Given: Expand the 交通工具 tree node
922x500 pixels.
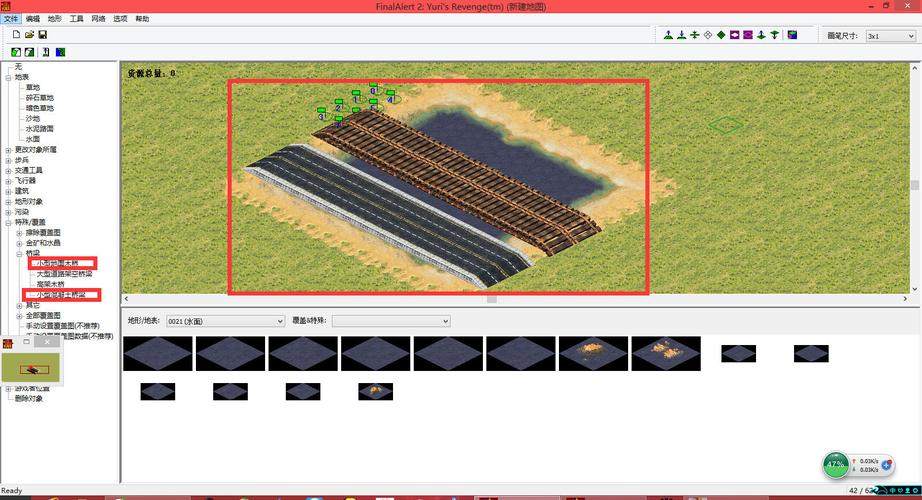Looking at the screenshot, I should [x=8, y=171].
